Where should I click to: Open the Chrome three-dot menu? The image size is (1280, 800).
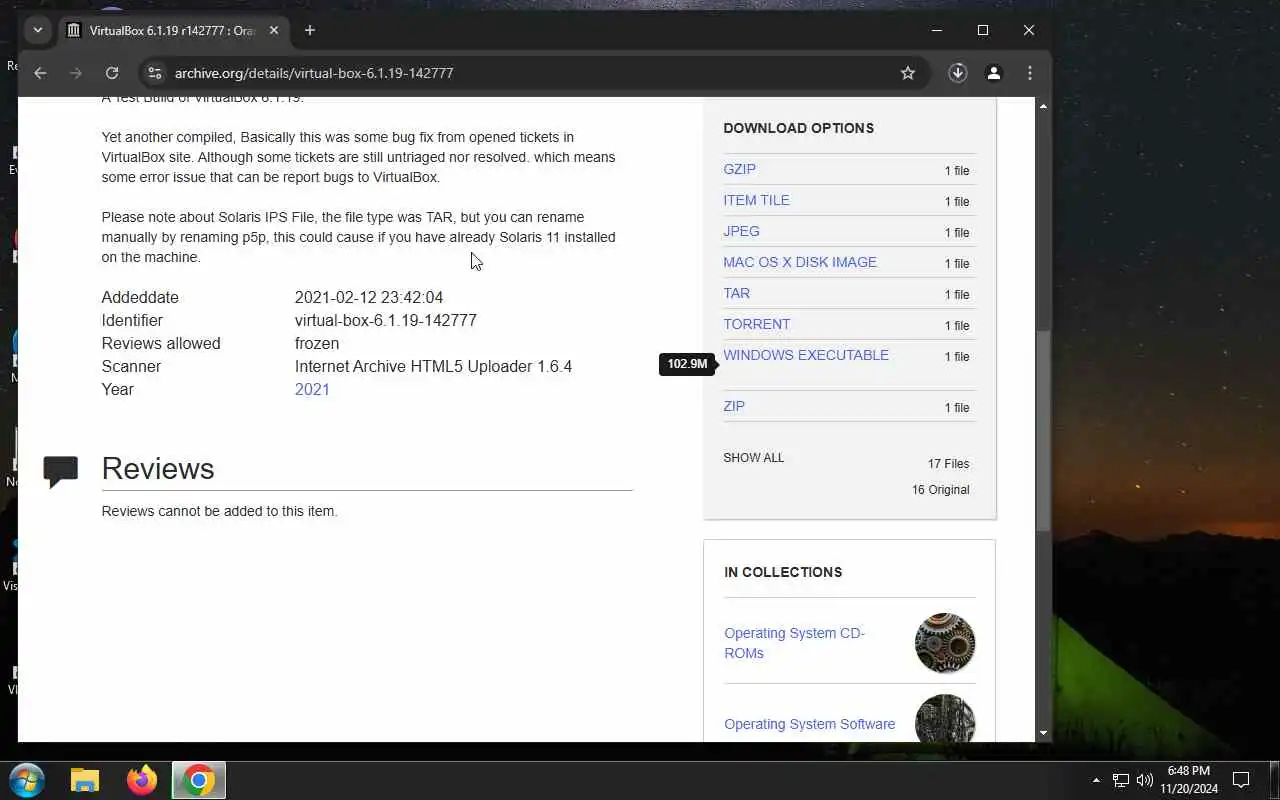coord(1030,73)
